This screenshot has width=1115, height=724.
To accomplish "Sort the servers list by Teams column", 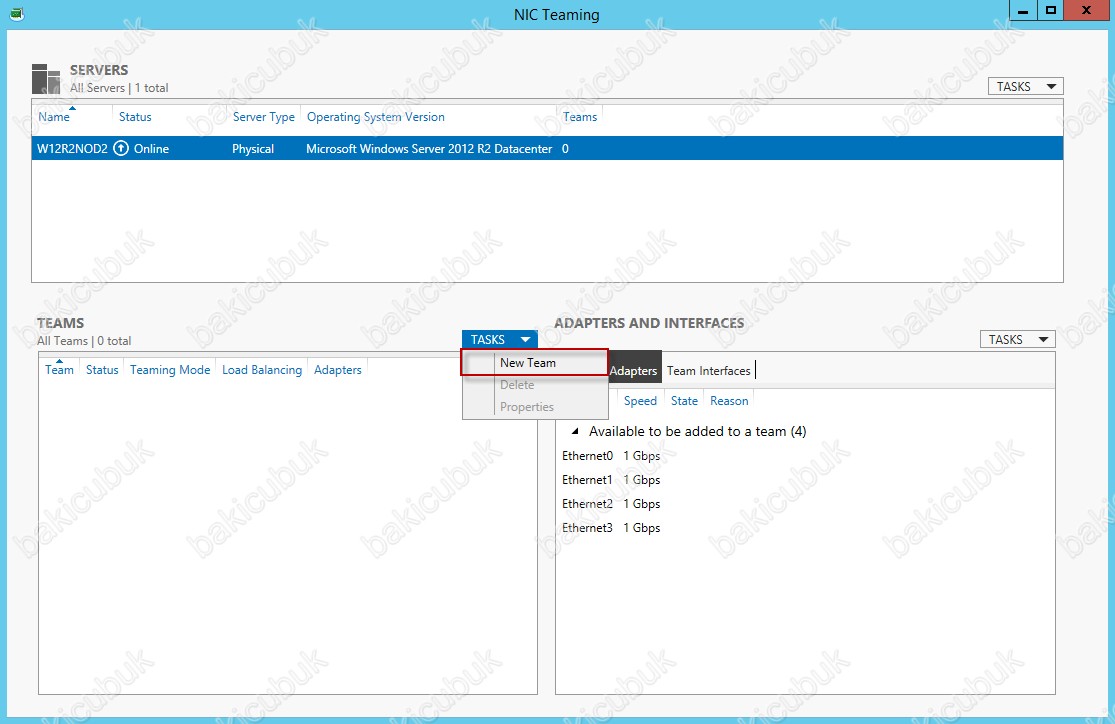I will point(580,117).
